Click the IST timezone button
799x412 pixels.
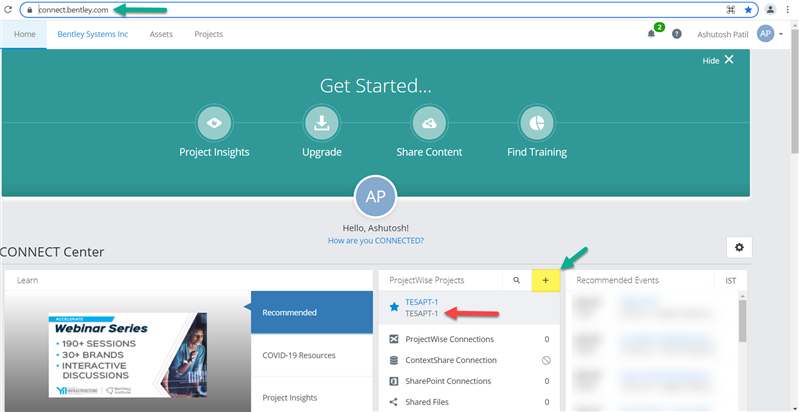(731, 281)
